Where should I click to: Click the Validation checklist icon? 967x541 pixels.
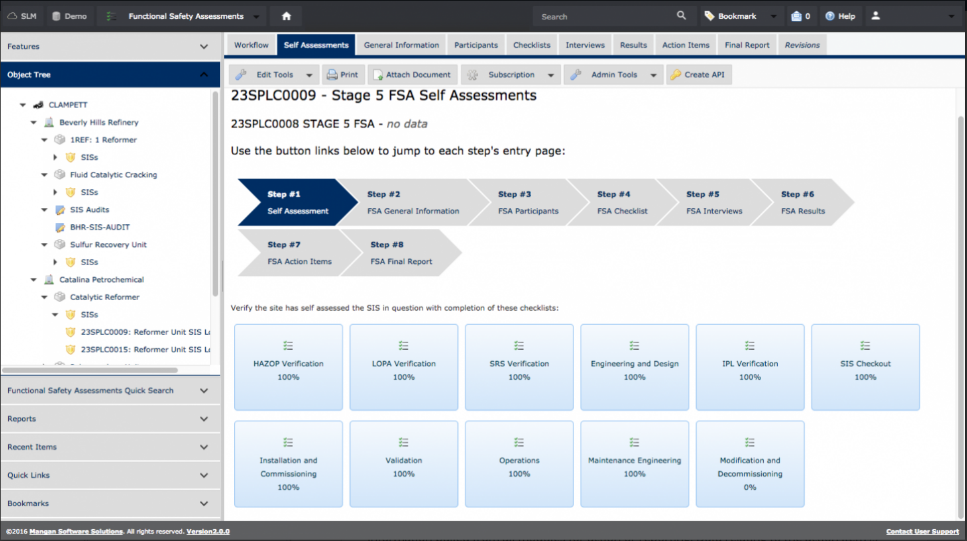pos(403,442)
